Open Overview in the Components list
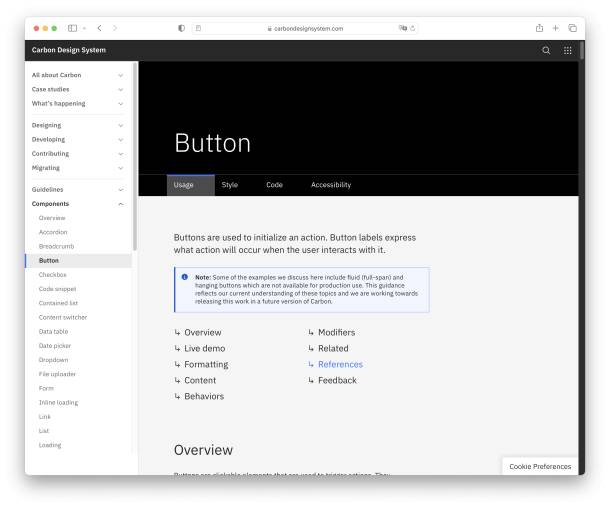 (52, 218)
